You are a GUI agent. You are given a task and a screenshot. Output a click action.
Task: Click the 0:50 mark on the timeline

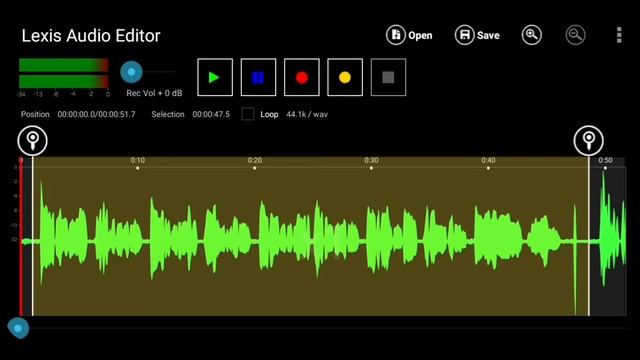point(605,160)
